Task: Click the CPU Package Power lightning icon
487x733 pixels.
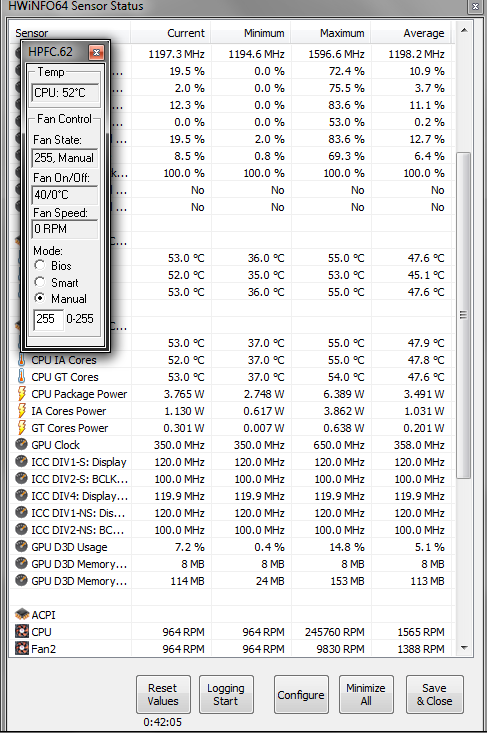Action: coord(21,394)
